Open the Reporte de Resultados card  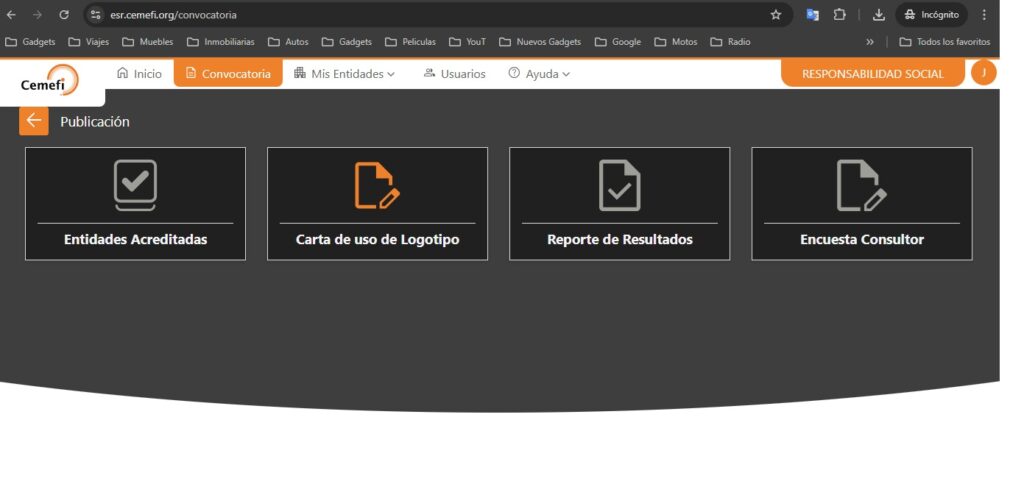(x=620, y=204)
